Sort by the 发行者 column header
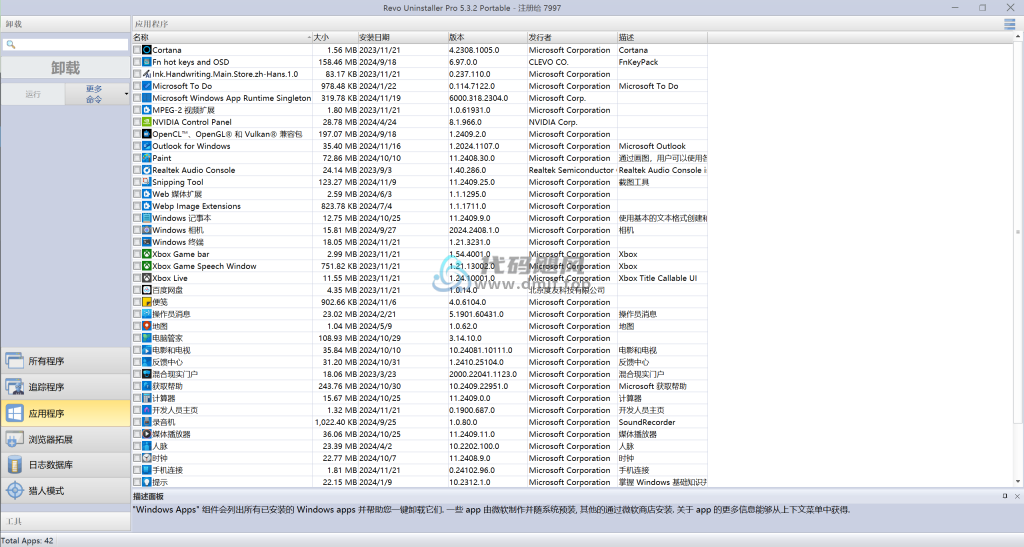 tap(572, 37)
